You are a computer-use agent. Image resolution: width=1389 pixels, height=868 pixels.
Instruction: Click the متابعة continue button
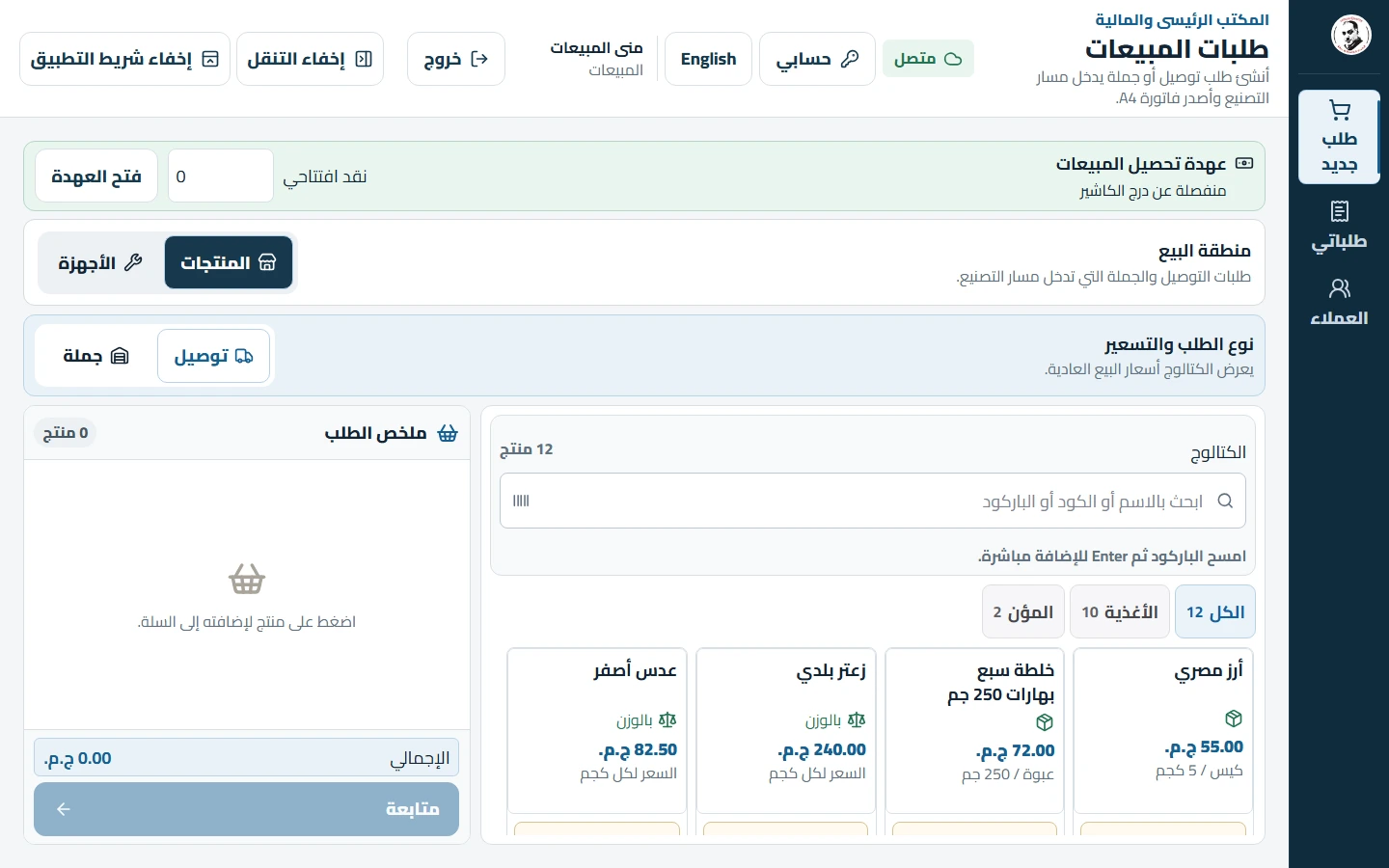point(246,809)
